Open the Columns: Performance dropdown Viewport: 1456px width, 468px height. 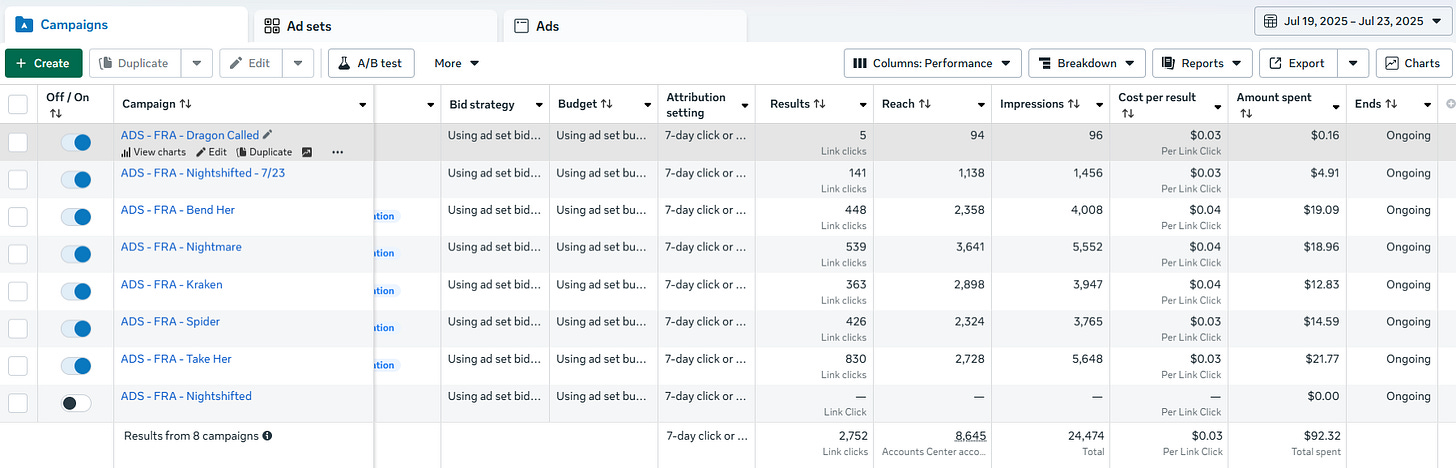933,63
